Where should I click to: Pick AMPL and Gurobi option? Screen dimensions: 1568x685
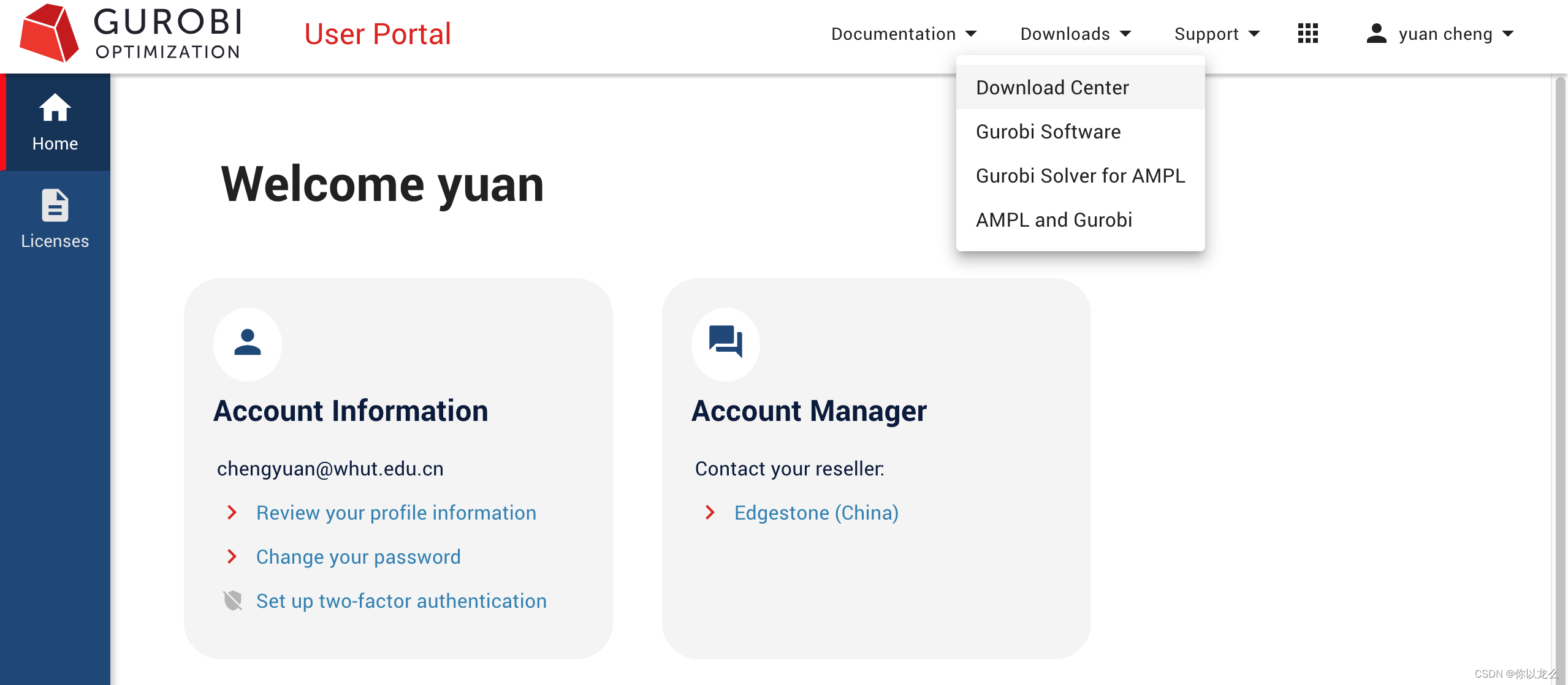point(1053,220)
